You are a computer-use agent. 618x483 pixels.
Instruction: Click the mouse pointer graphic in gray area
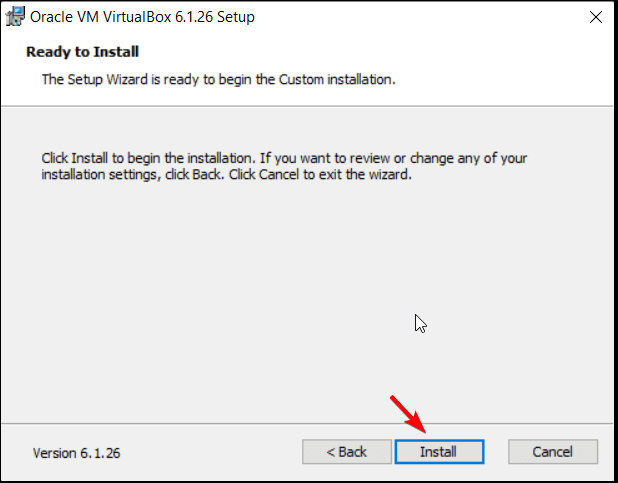(421, 324)
